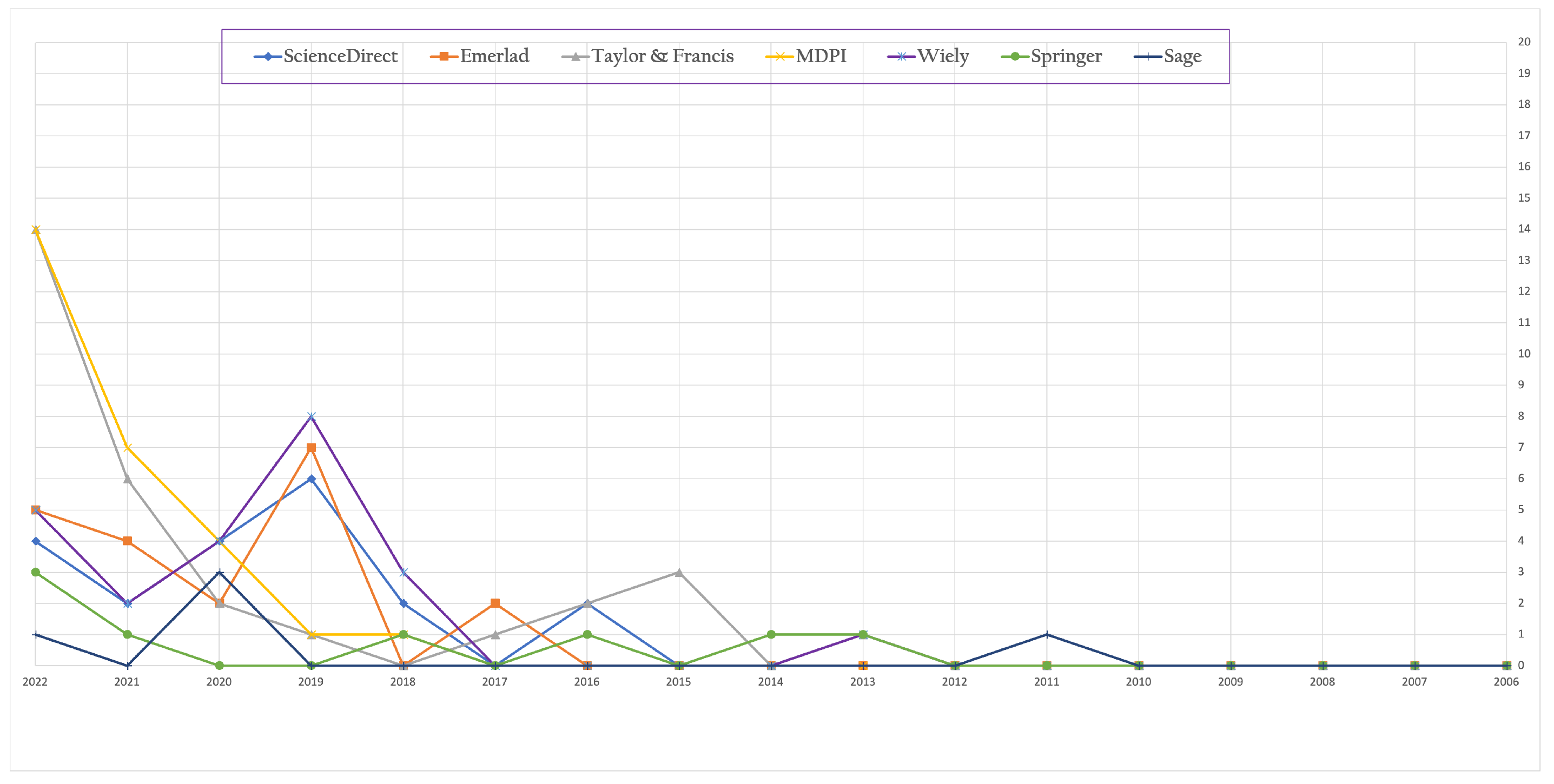Click the Taylor & Francis triangle legend marker
The image size is (1554, 784).
[576, 57]
